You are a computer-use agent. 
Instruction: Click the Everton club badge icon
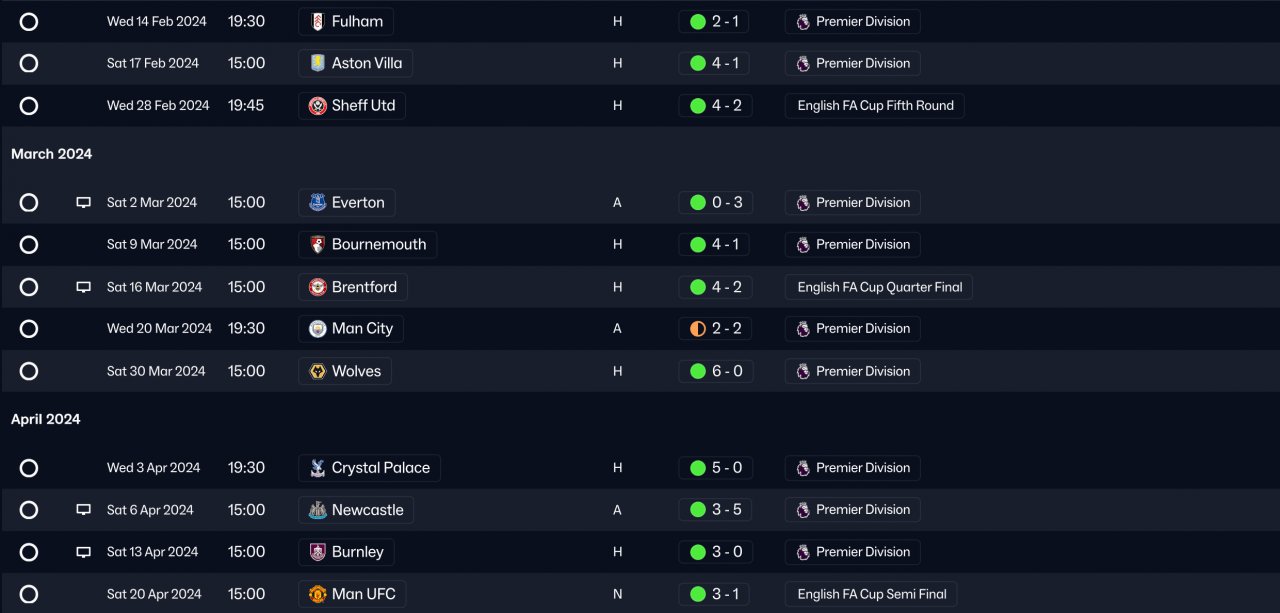pos(318,202)
